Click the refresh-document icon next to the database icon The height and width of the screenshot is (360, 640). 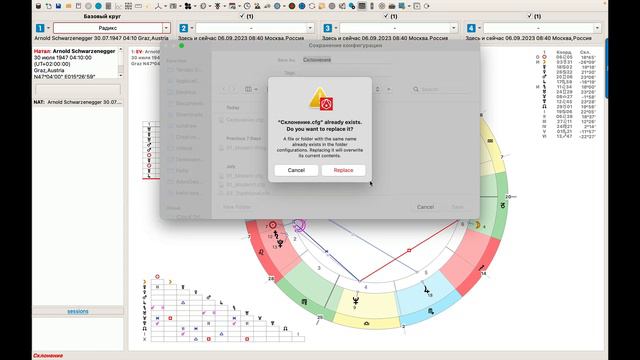pos(48,6)
